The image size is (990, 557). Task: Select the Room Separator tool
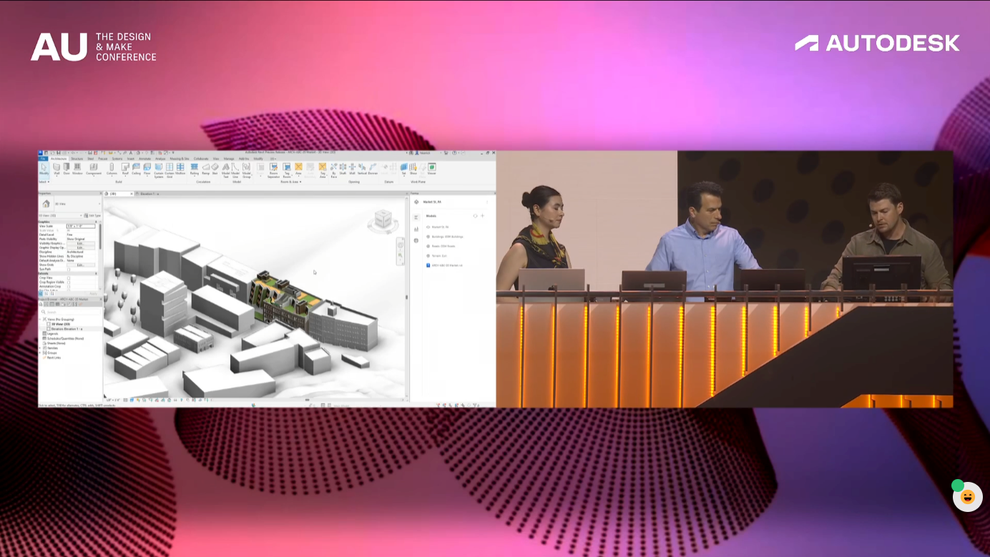tap(273, 171)
